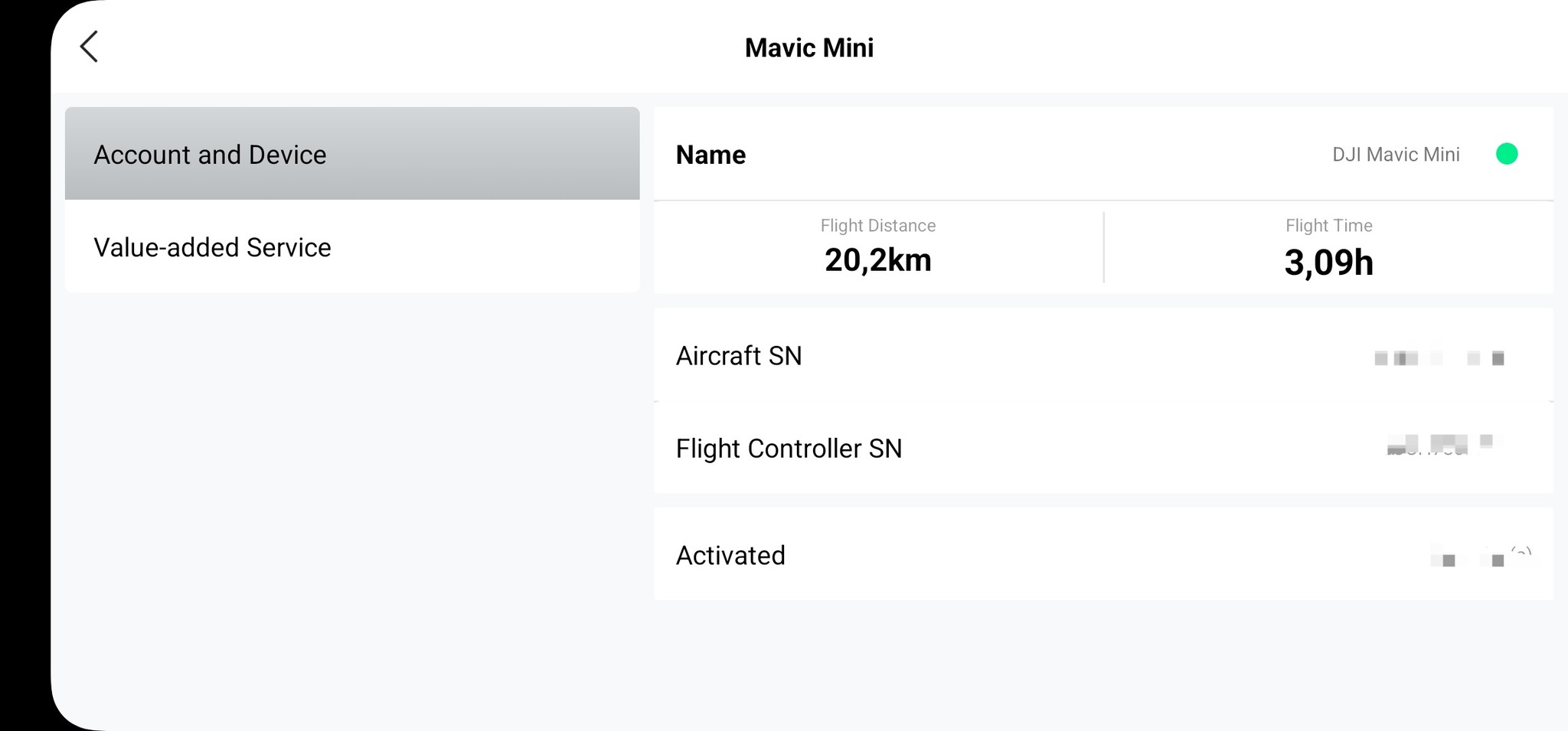Viewport: 1568px width, 731px height.
Task: Click the 3,09h flight time value
Action: click(x=1328, y=263)
